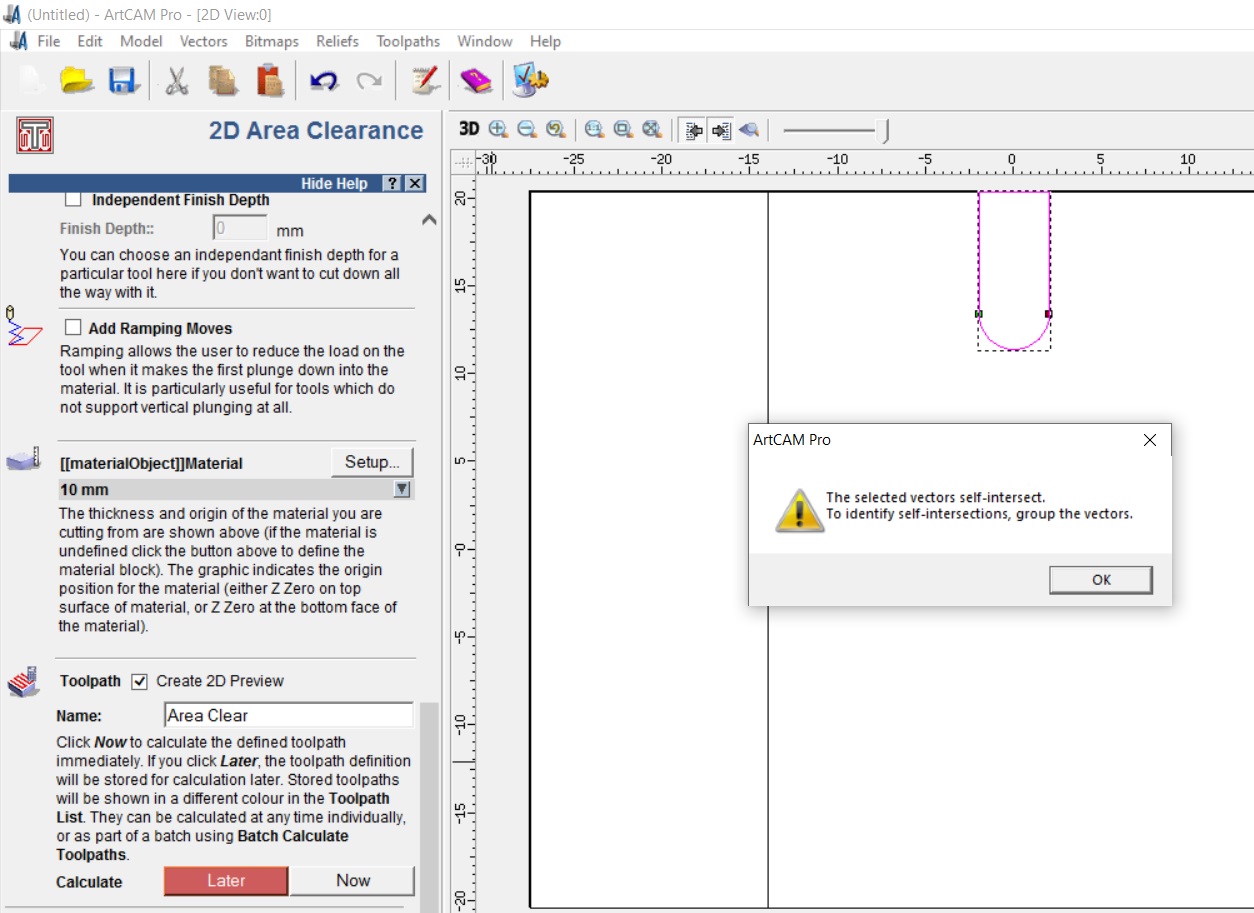The image size is (1254, 913).
Task: Click Now to calculate the toolpath
Action: pos(353,881)
